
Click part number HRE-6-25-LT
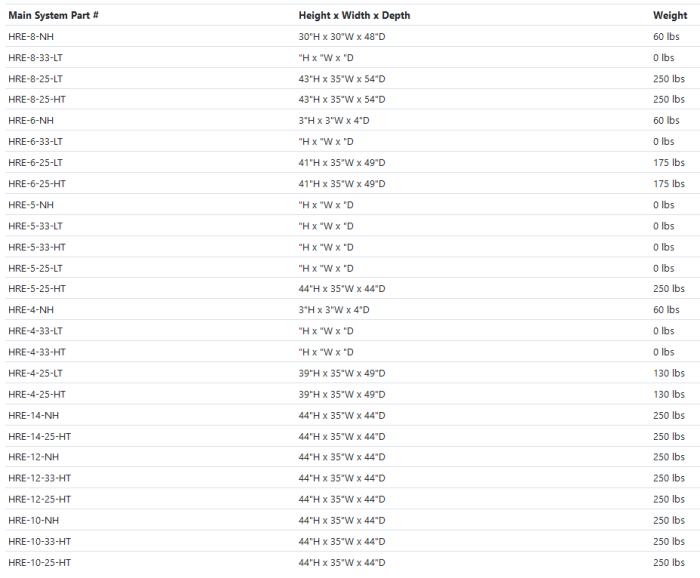(35, 162)
